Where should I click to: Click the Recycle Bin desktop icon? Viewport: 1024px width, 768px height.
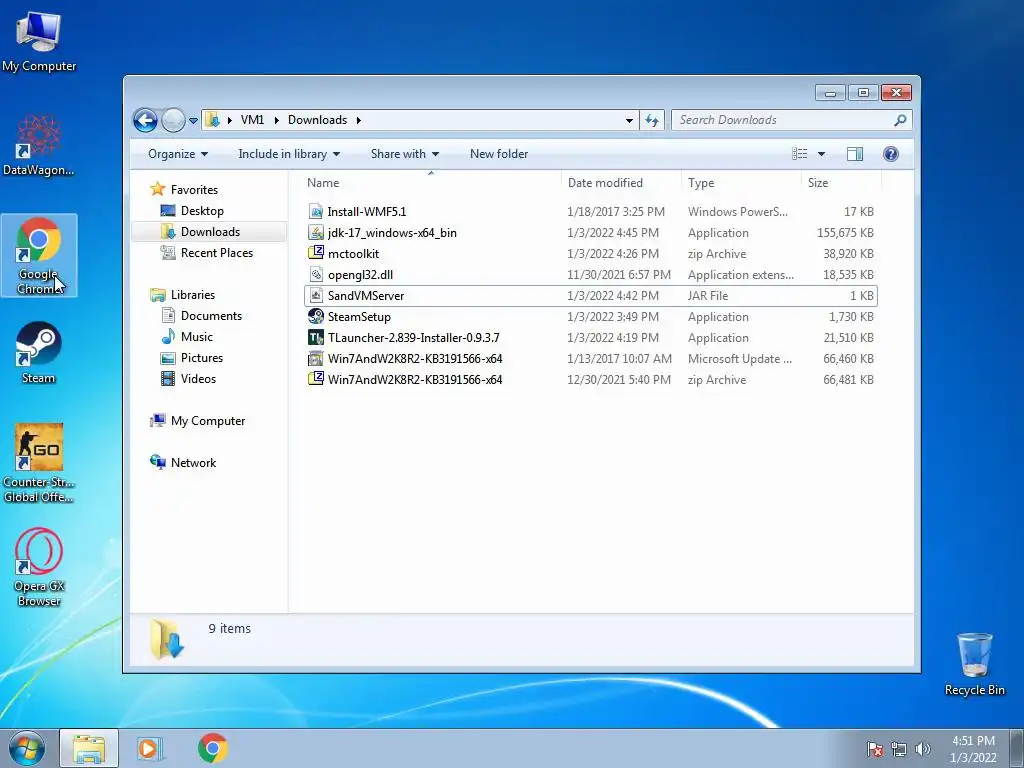tap(974, 664)
